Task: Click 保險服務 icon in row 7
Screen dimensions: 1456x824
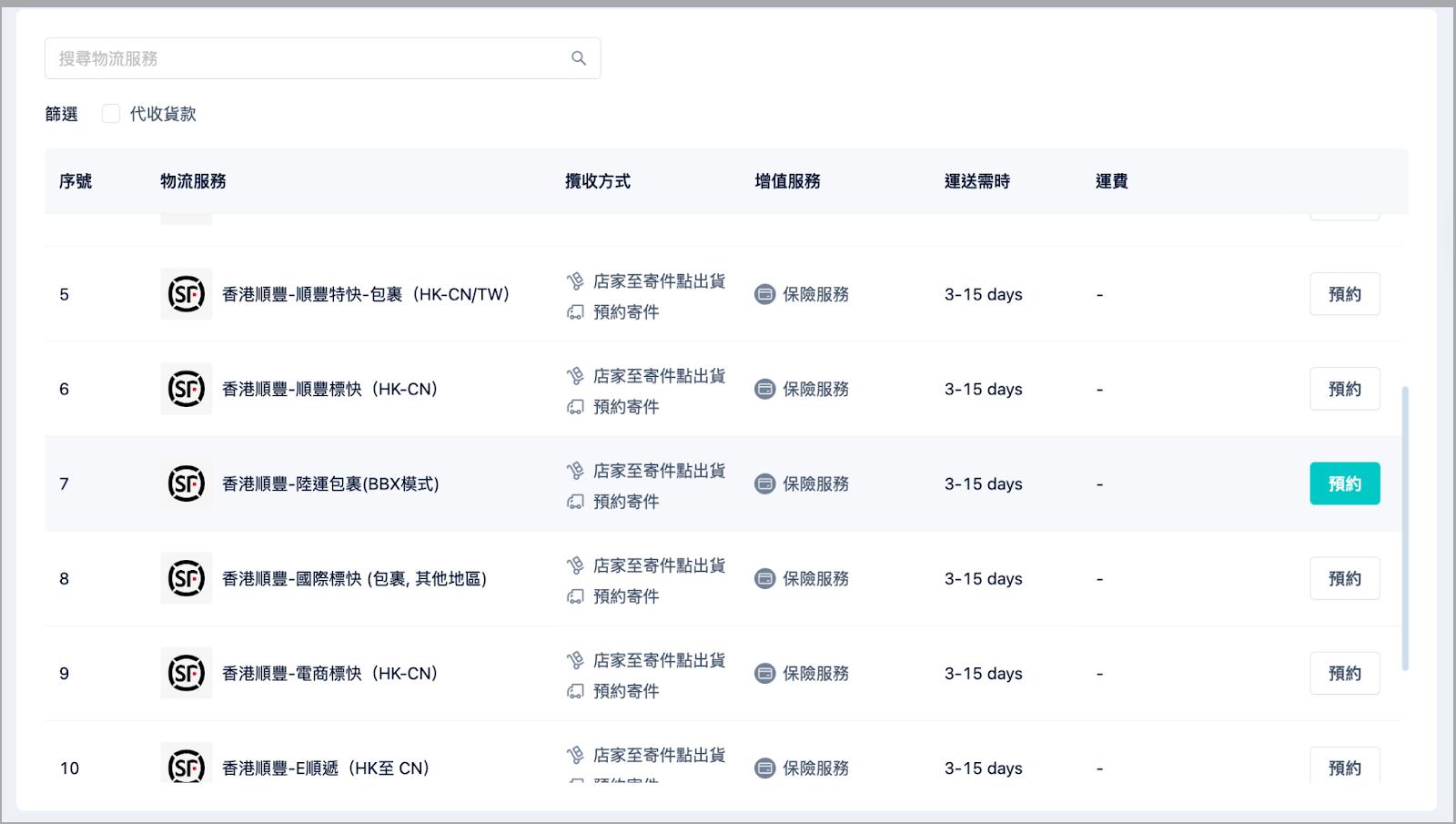Action: tap(765, 483)
